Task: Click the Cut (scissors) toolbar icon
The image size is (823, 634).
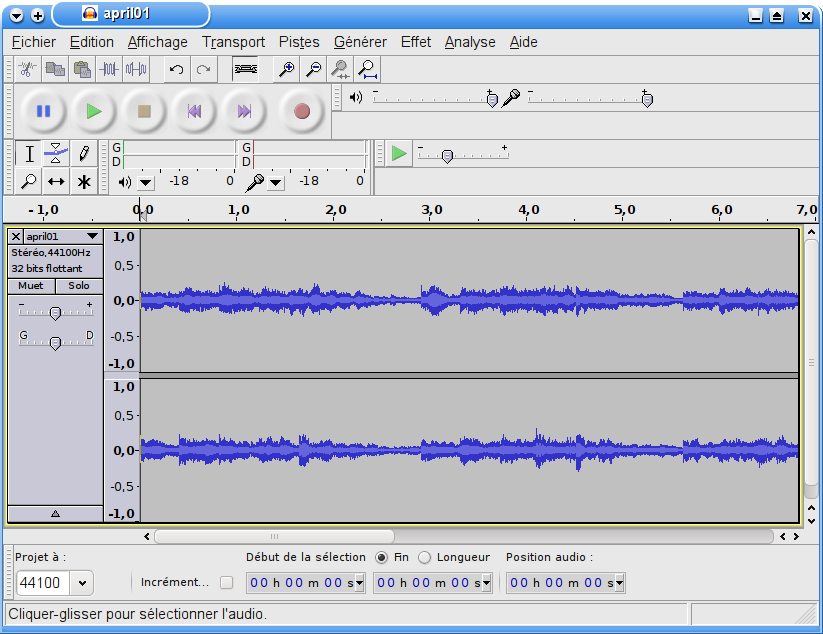Action: (27, 69)
